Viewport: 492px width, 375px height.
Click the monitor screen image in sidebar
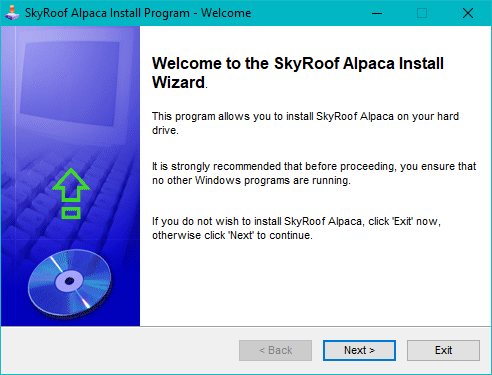coord(70,83)
